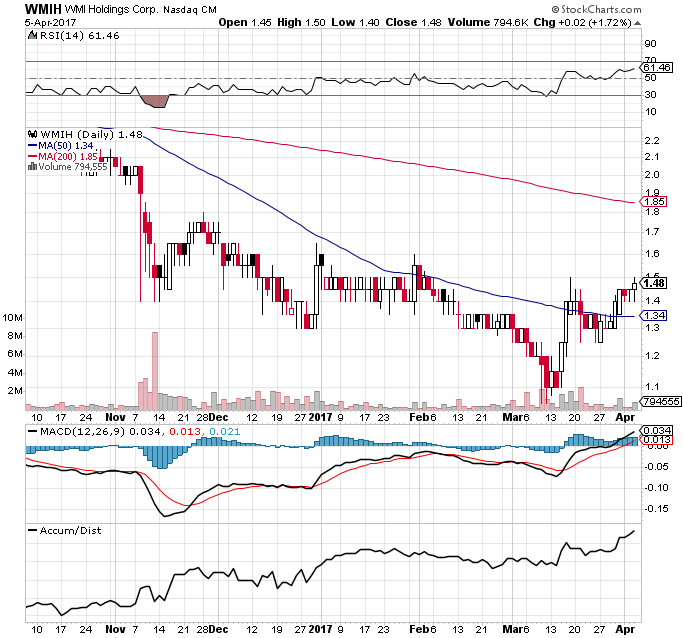Select the MA(200) red legend line marker
Image resolution: width=683 pixels, height=638 pixels.
(x=33, y=156)
